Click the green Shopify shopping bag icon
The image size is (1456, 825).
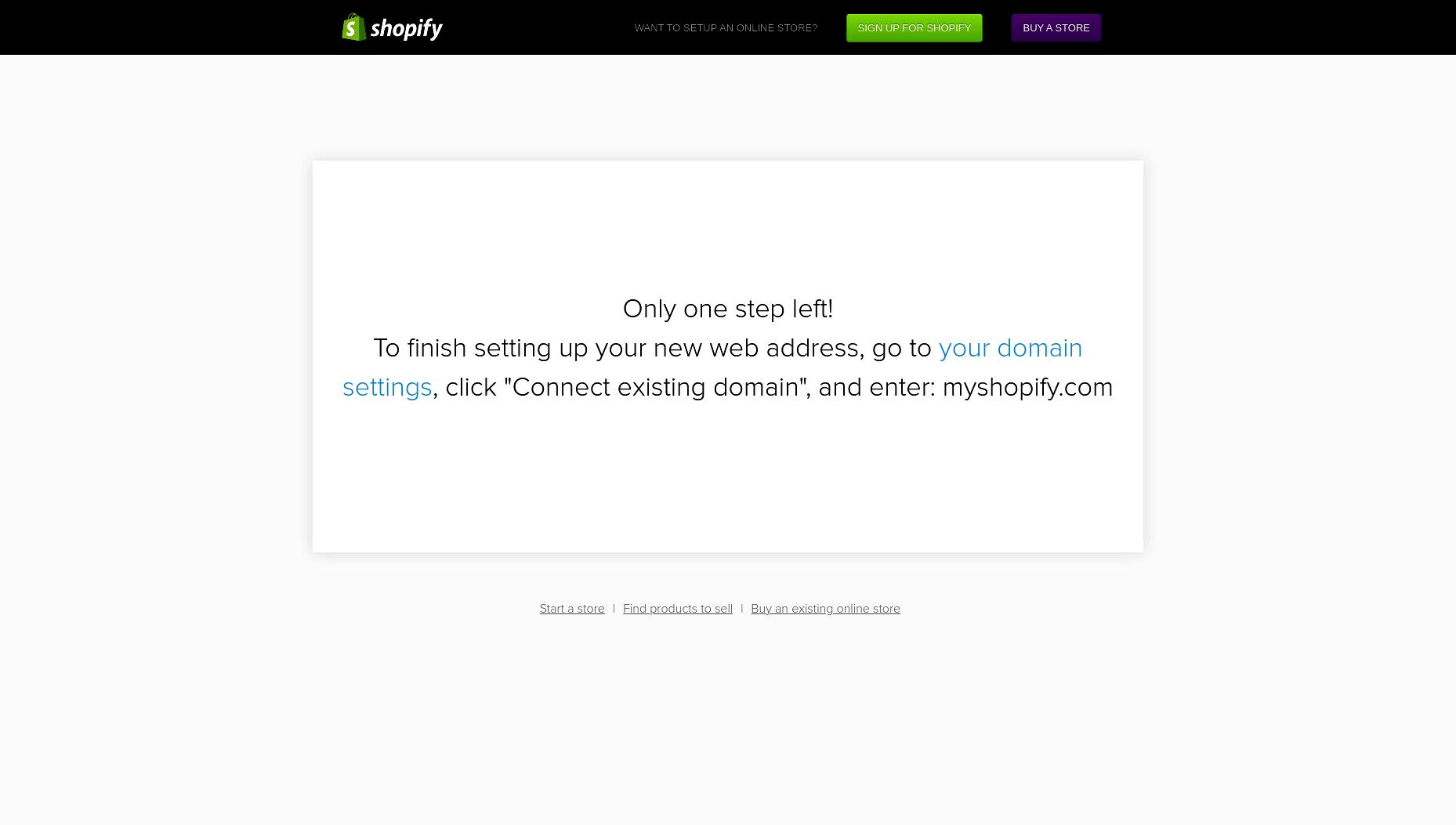tap(353, 27)
